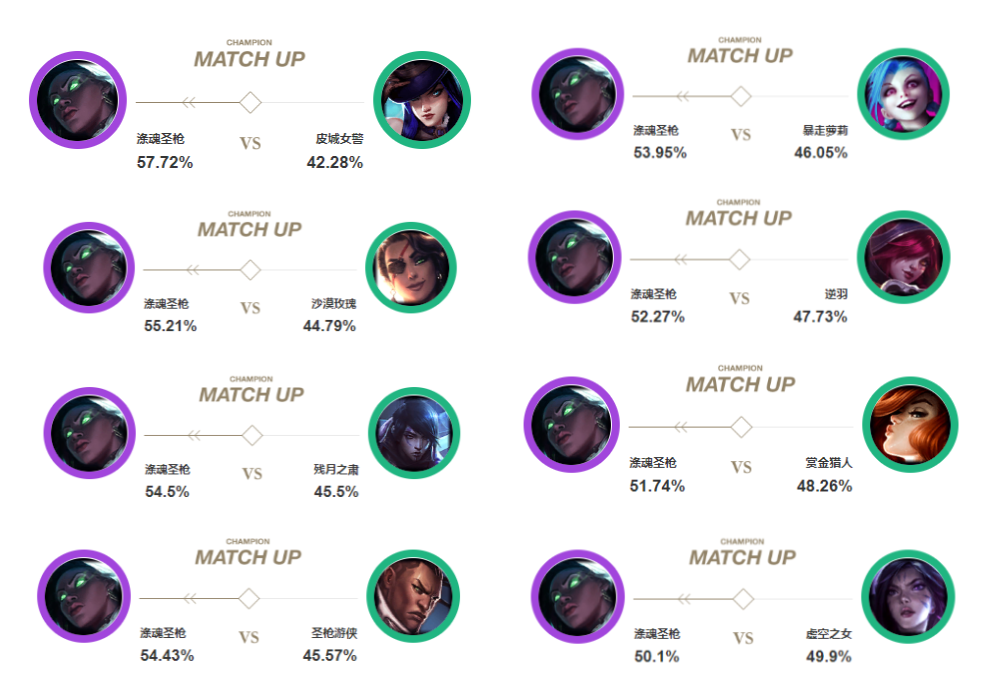Screen dimensions: 995x697
Task: Open the 沙漠玫瑰 champion portrait
Action: tap(411, 267)
